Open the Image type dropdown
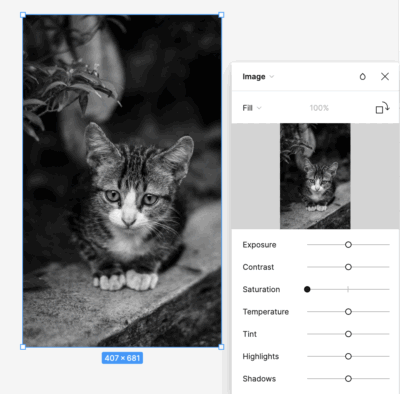Screen dimensions: 400x394 tap(258, 77)
